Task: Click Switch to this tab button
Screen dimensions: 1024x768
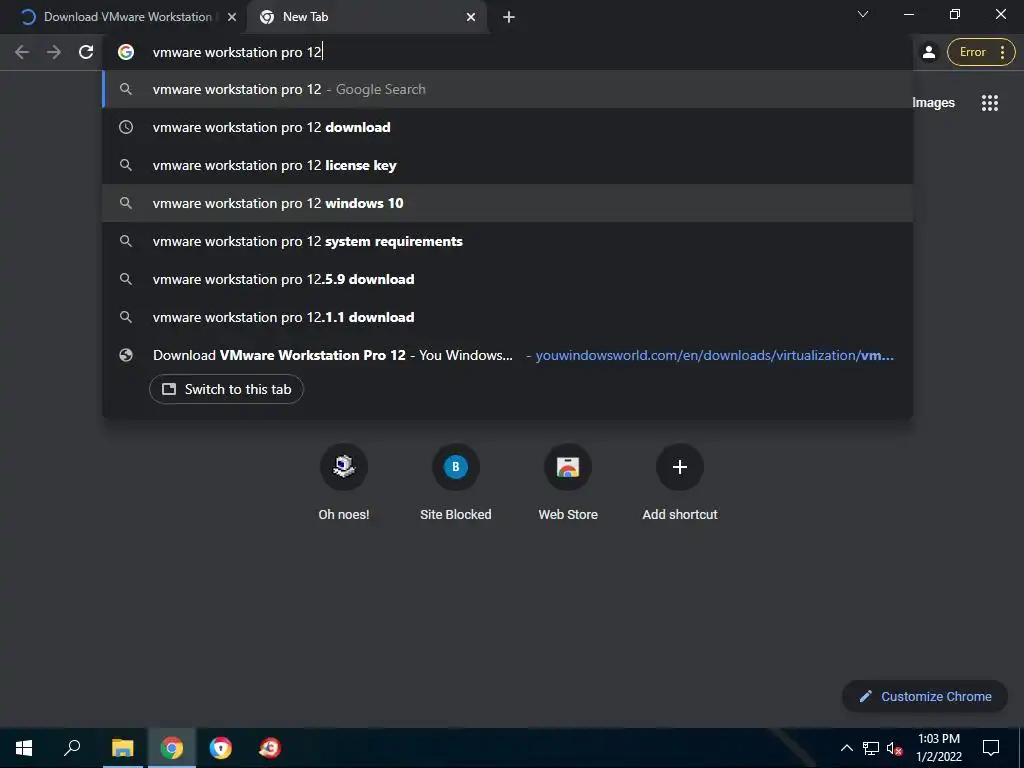Action: (226, 389)
